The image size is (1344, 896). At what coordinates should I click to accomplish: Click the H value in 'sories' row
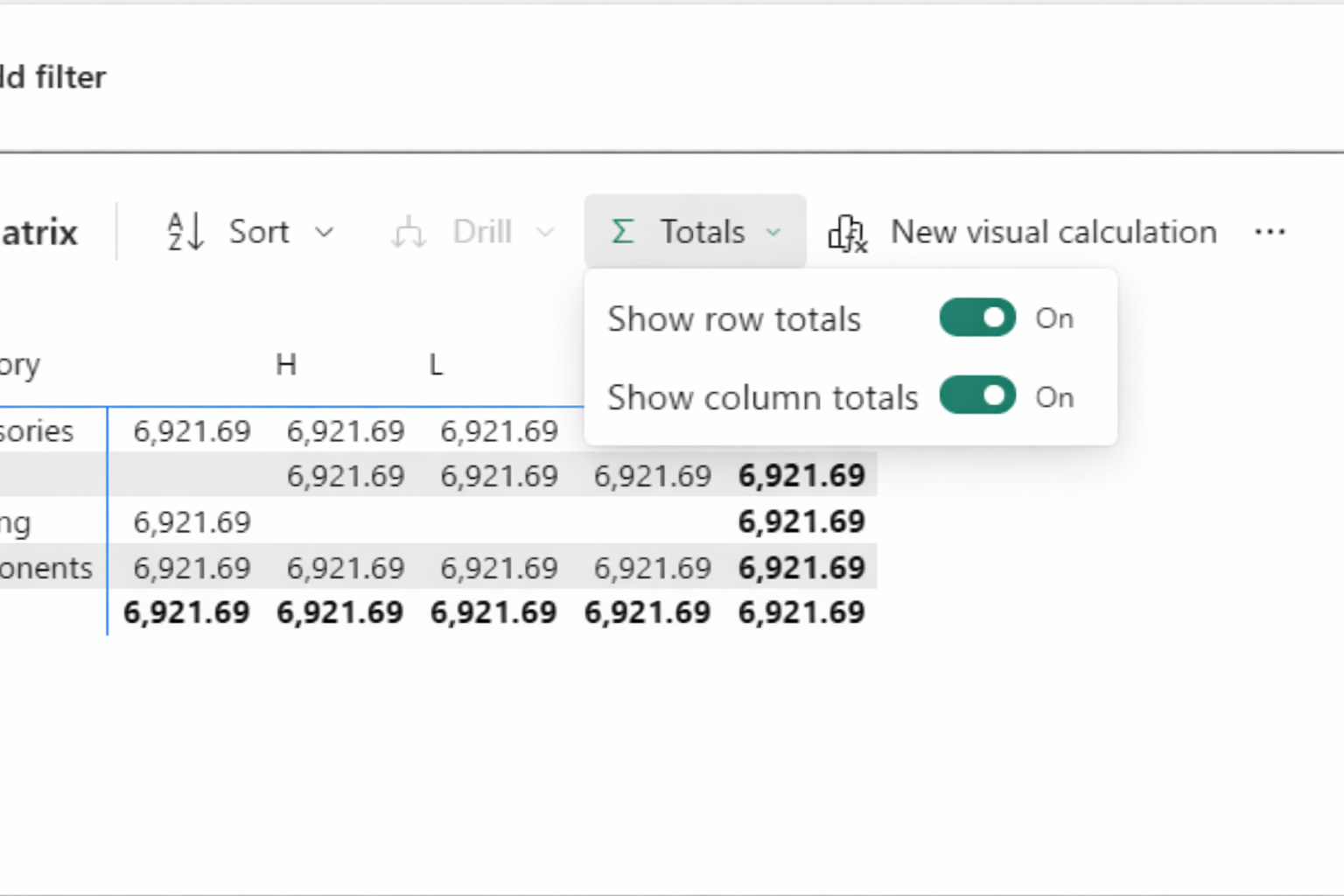346,431
